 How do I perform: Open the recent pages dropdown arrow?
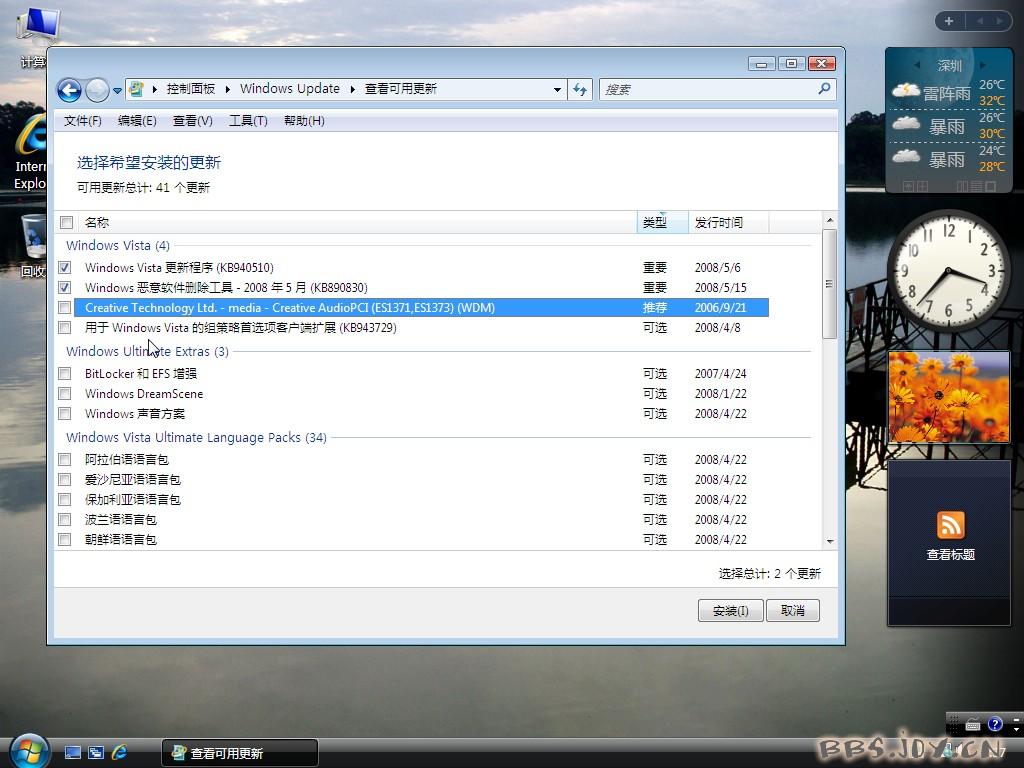coord(117,90)
